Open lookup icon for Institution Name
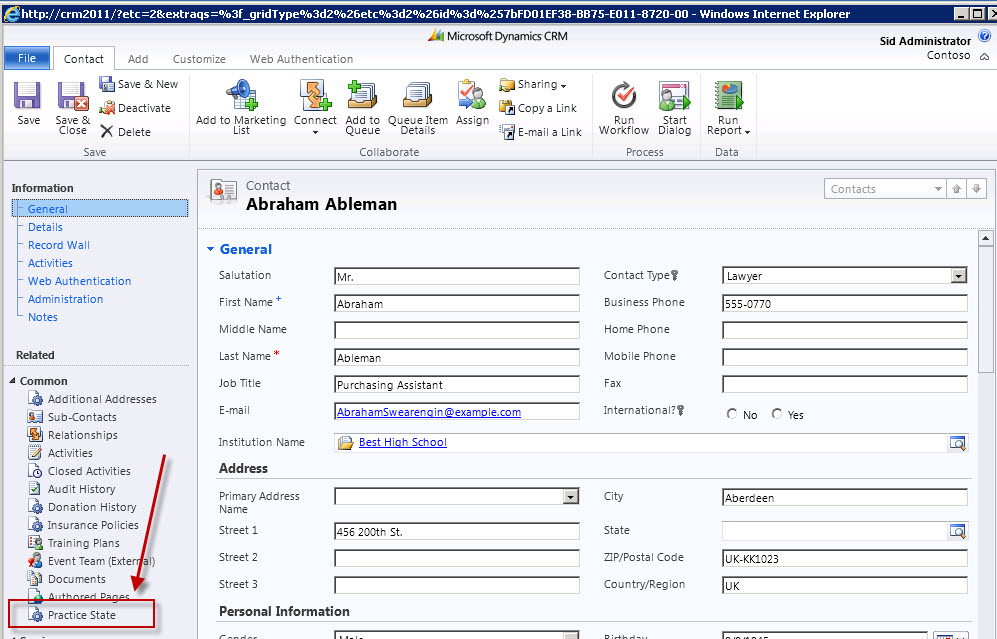The width and height of the screenshot is (997, 639). point(957,443)
